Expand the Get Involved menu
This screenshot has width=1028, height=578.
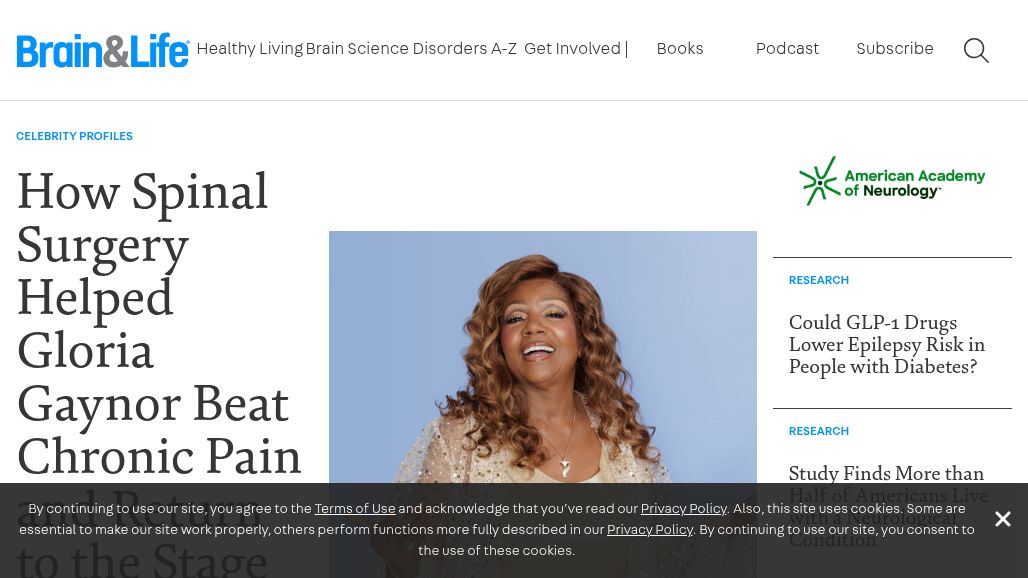pos(572,48)
